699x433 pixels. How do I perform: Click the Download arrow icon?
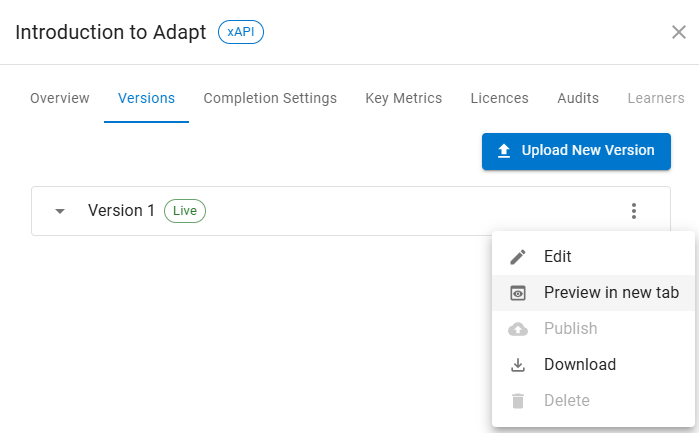pos(518,365)
